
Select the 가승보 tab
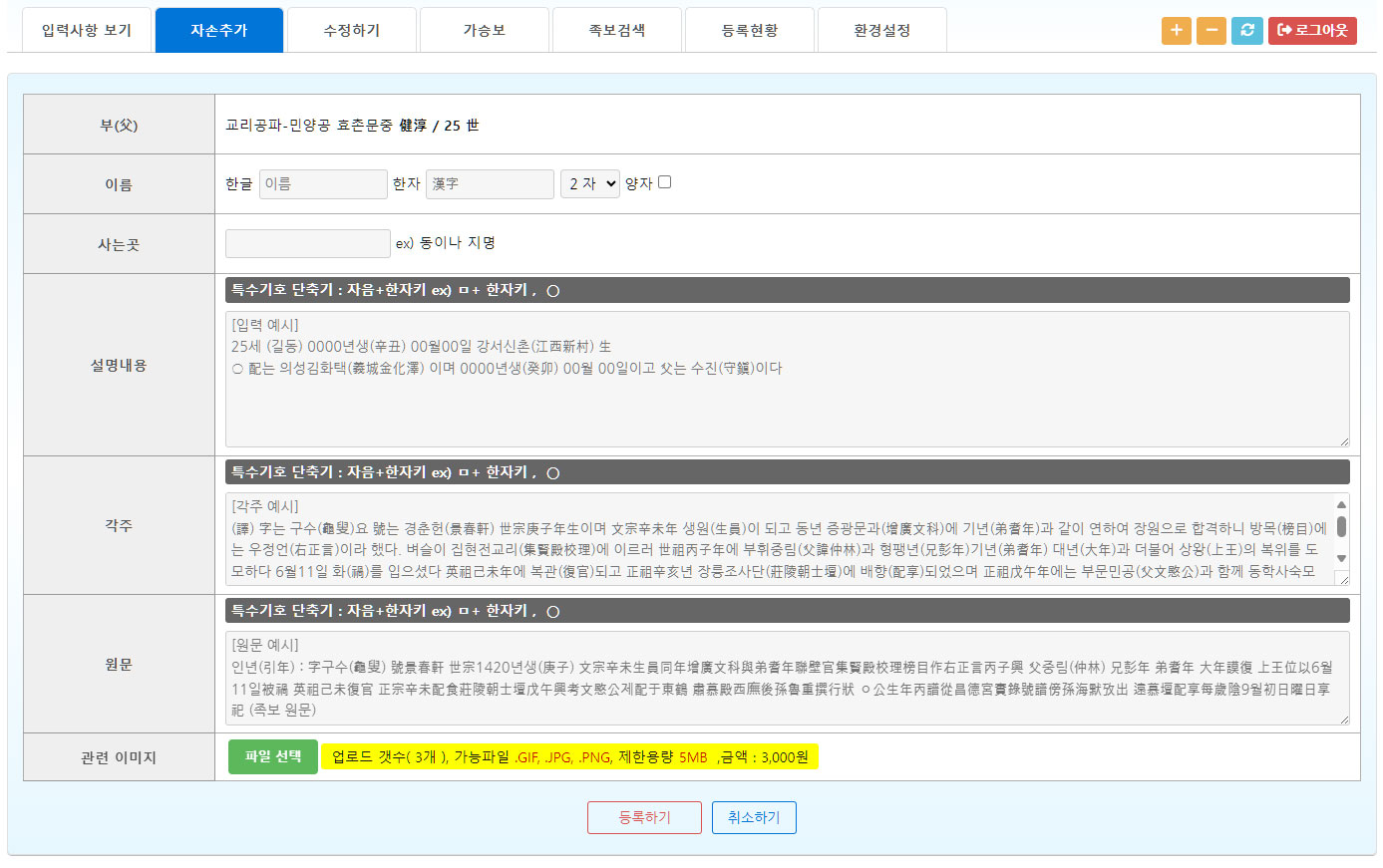485,31
